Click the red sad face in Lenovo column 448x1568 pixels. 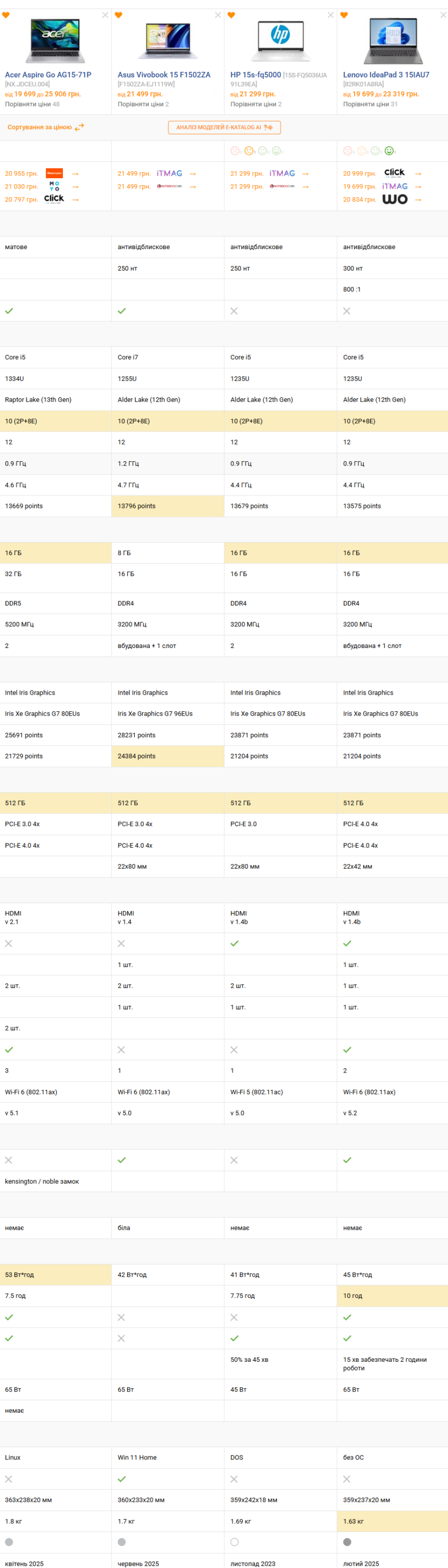click(348, 151)
